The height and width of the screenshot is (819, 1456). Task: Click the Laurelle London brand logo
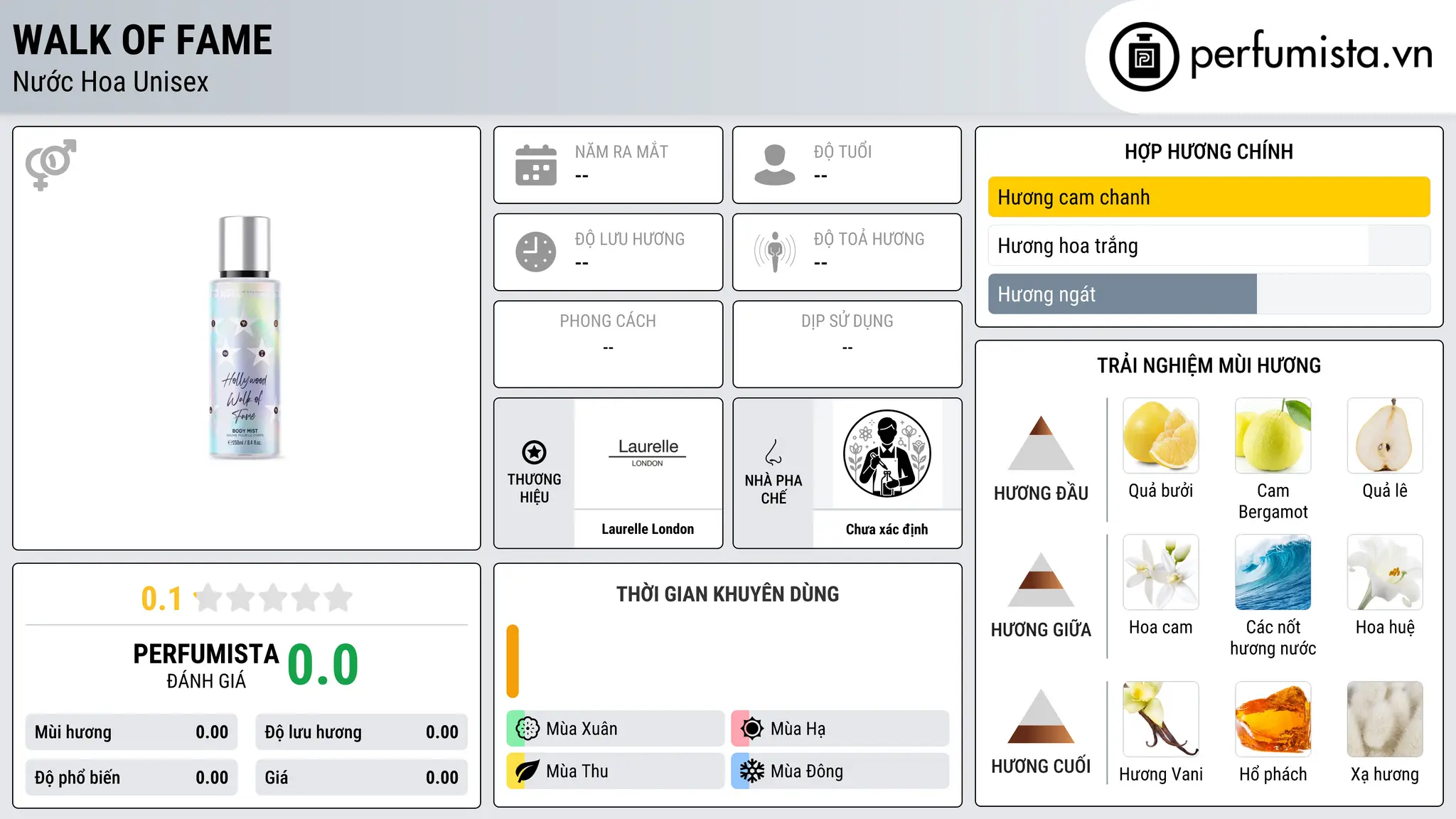(648, 454)
